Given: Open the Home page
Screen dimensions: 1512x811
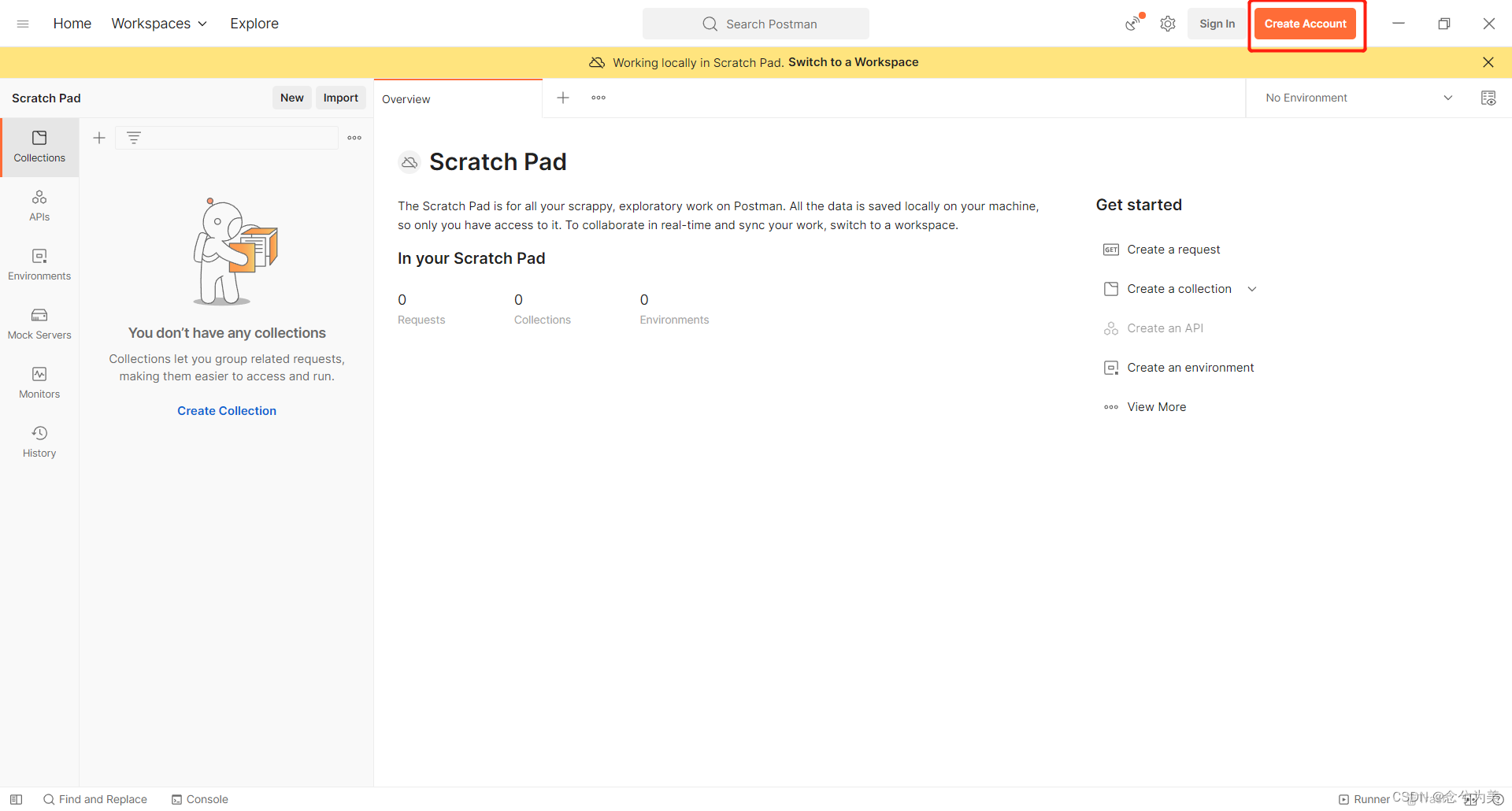Looking at the screenshot, I should coord(72,24).
